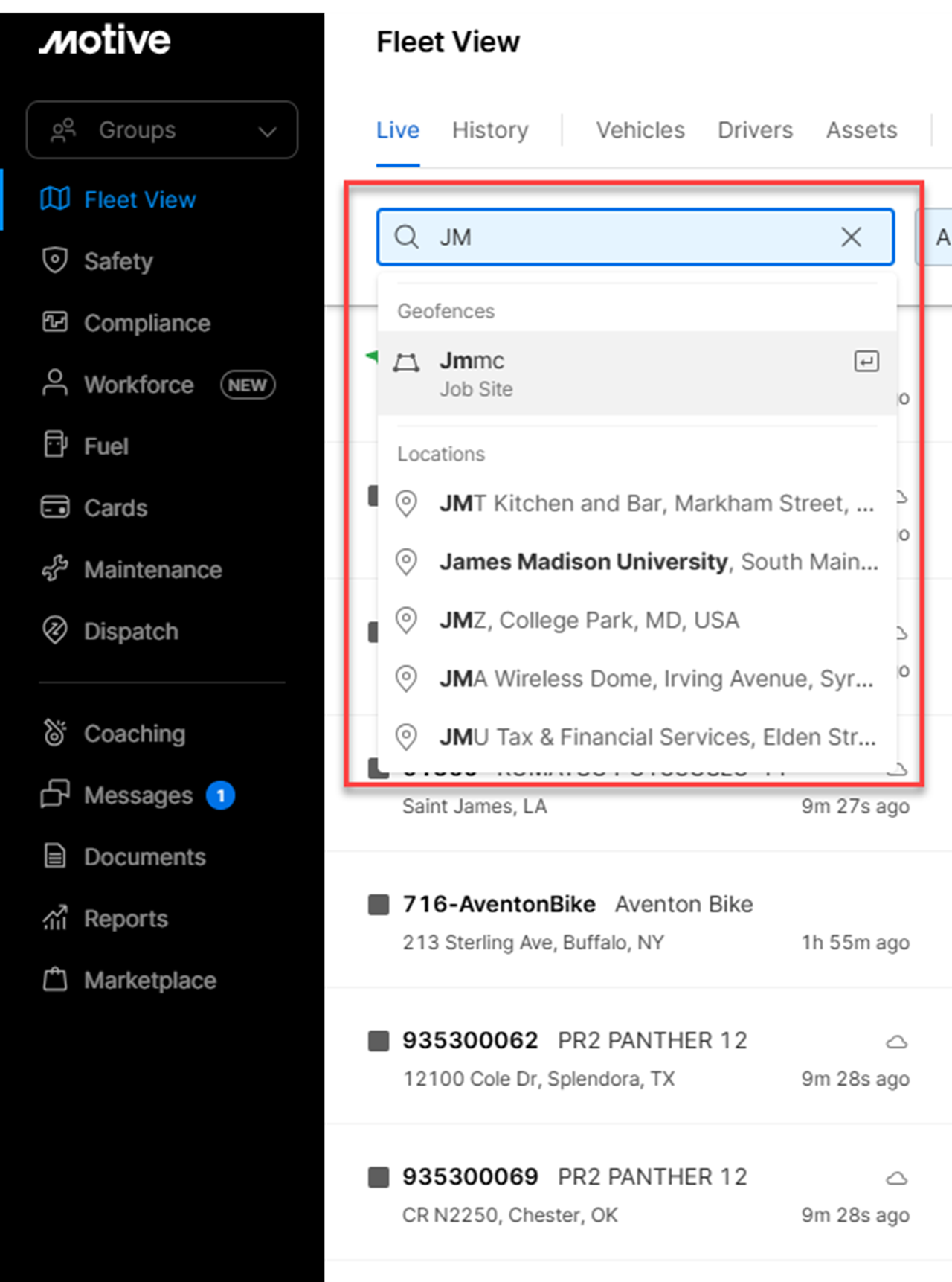952x1282 pixels.
Task: Click the geofence polygon icon for Jmmc
Action: [x=406, y=362]
